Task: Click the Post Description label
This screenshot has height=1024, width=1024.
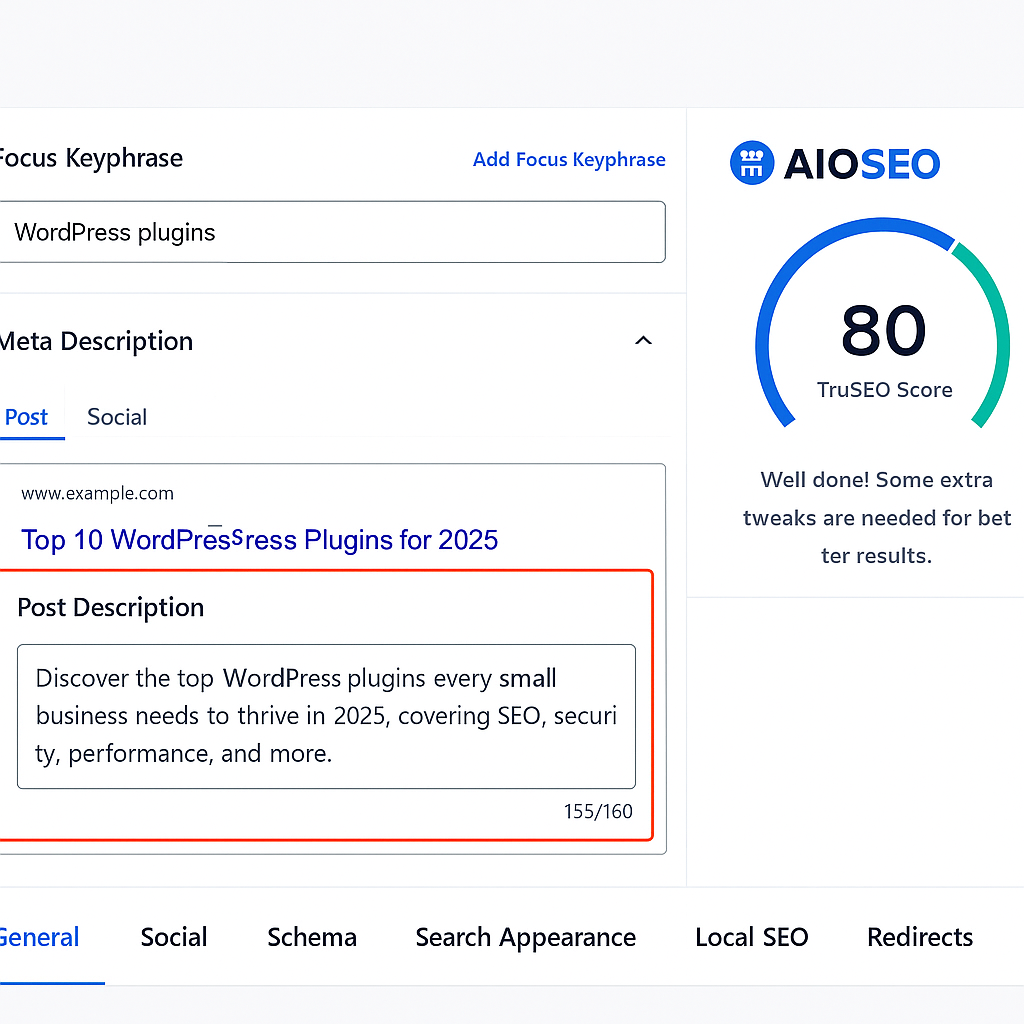Action: click(x=110, y=607)
